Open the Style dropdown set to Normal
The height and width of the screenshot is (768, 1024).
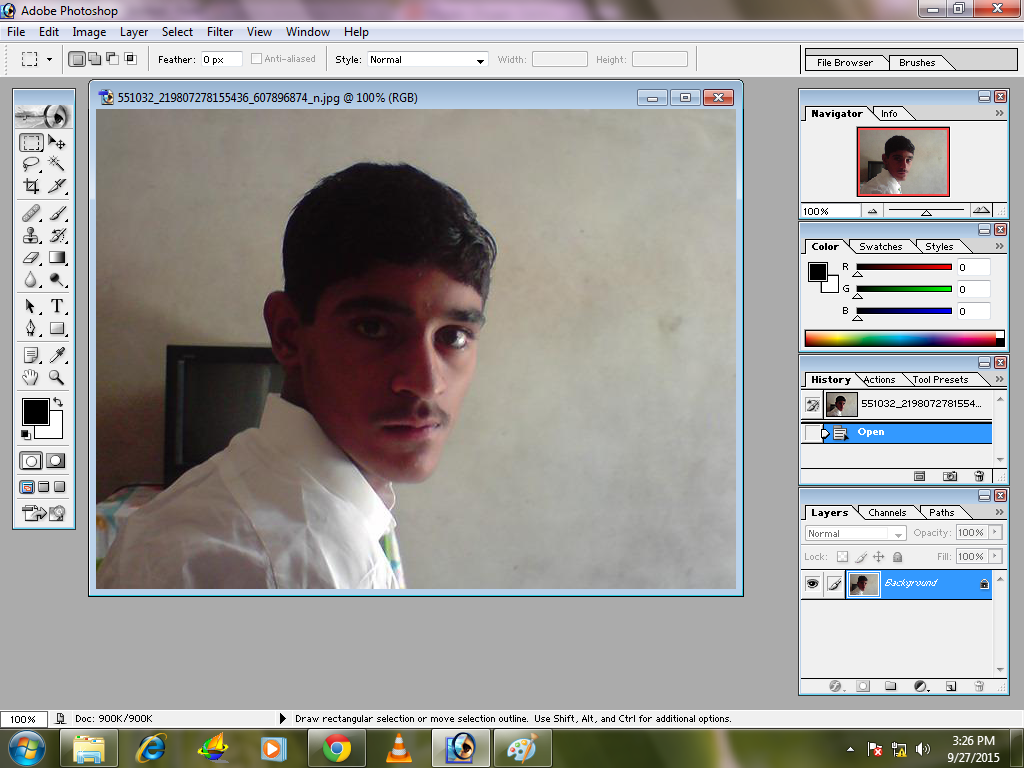point(428,59)
